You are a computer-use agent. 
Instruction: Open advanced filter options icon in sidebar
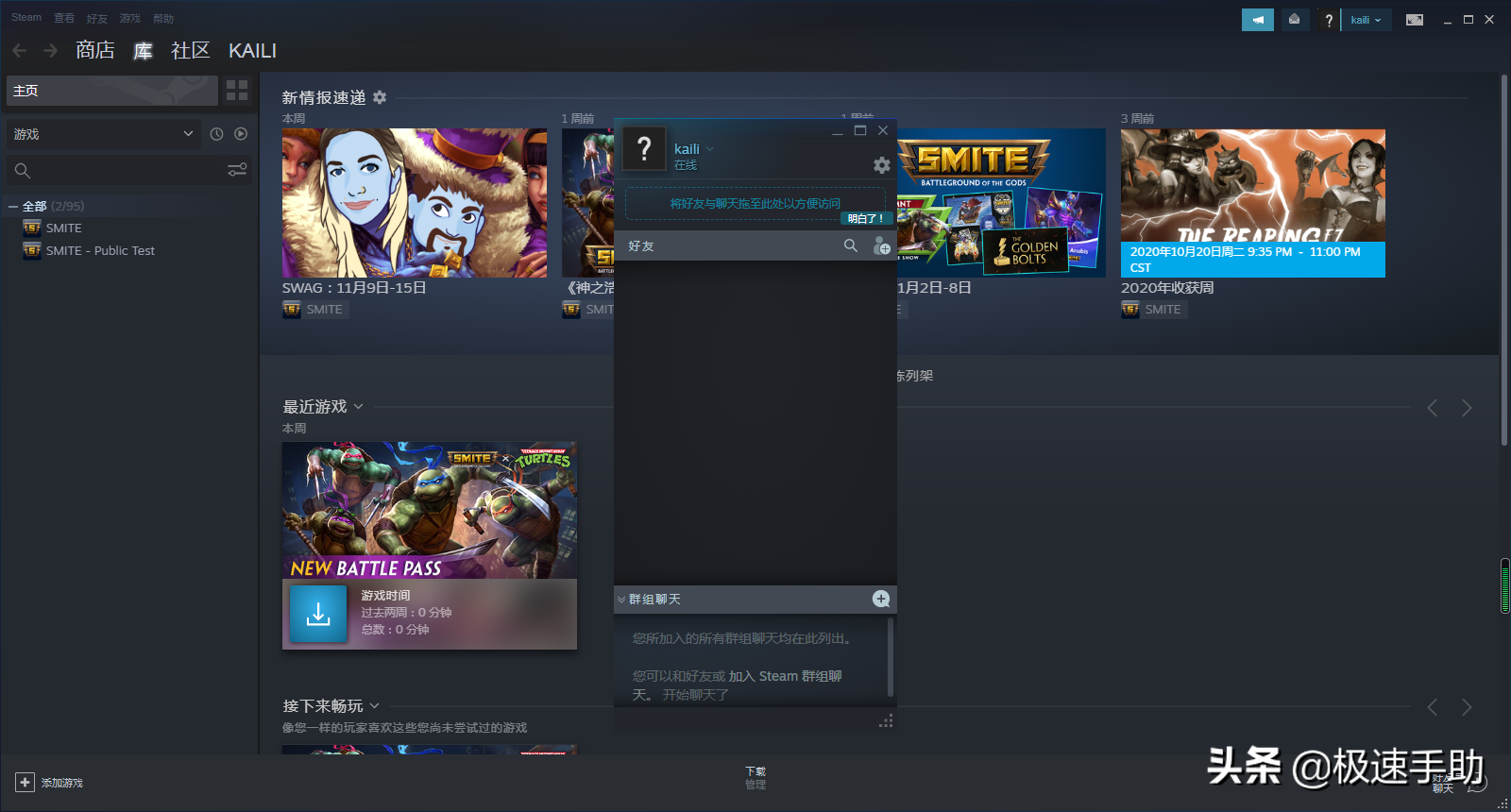(237, 170)
